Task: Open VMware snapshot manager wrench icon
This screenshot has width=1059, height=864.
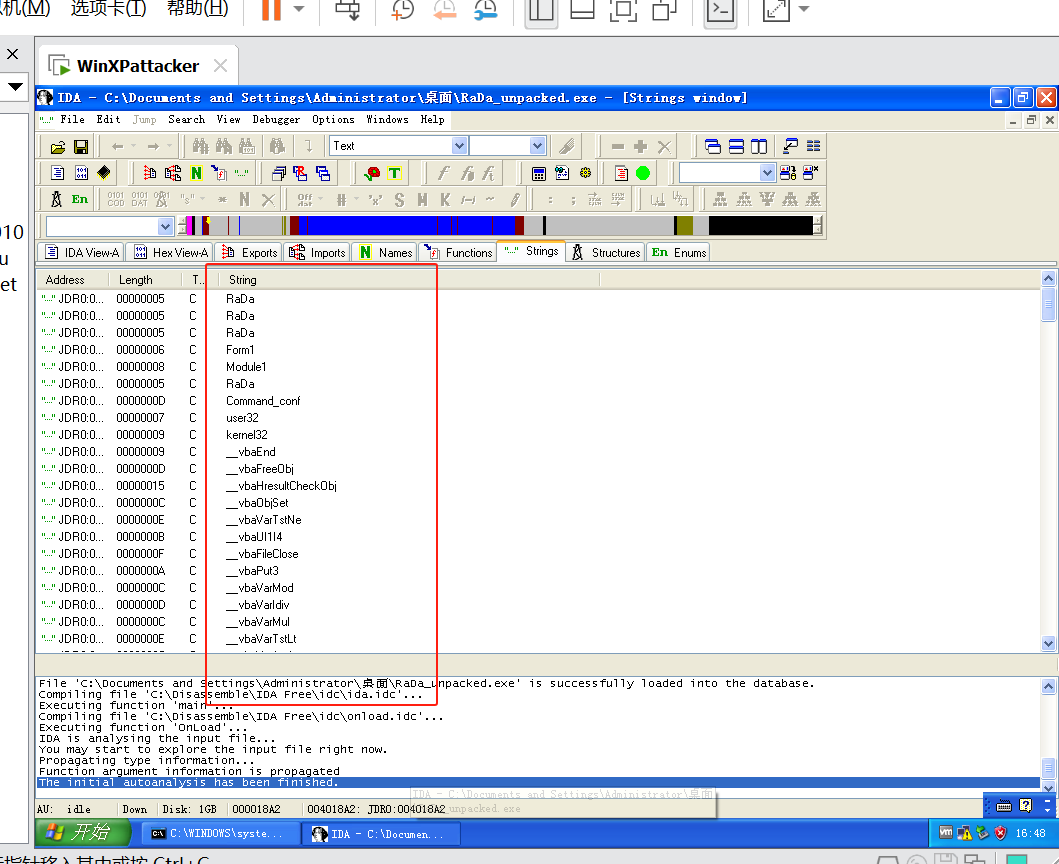Action: [x=486, y=9]
